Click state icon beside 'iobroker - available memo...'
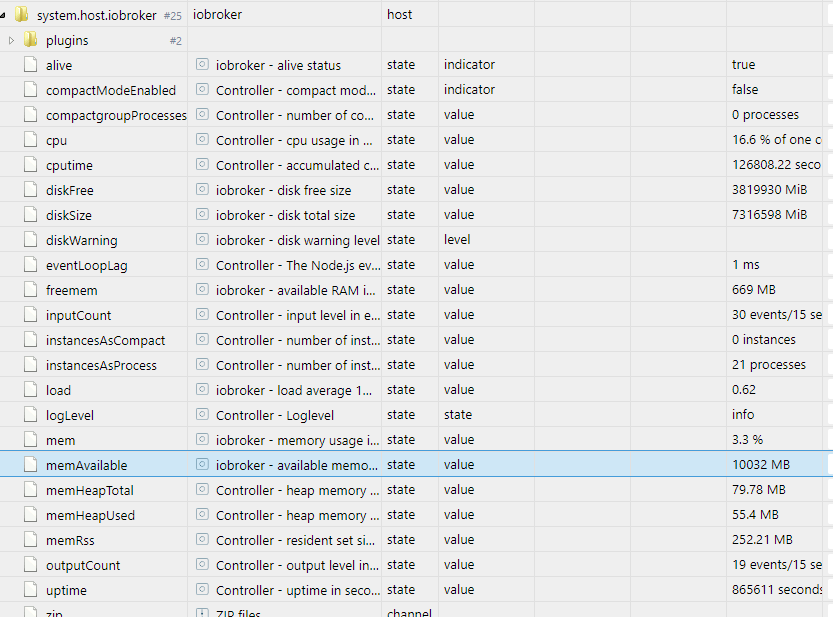Screen dimensions: 833x617 (x=202, y=464)
